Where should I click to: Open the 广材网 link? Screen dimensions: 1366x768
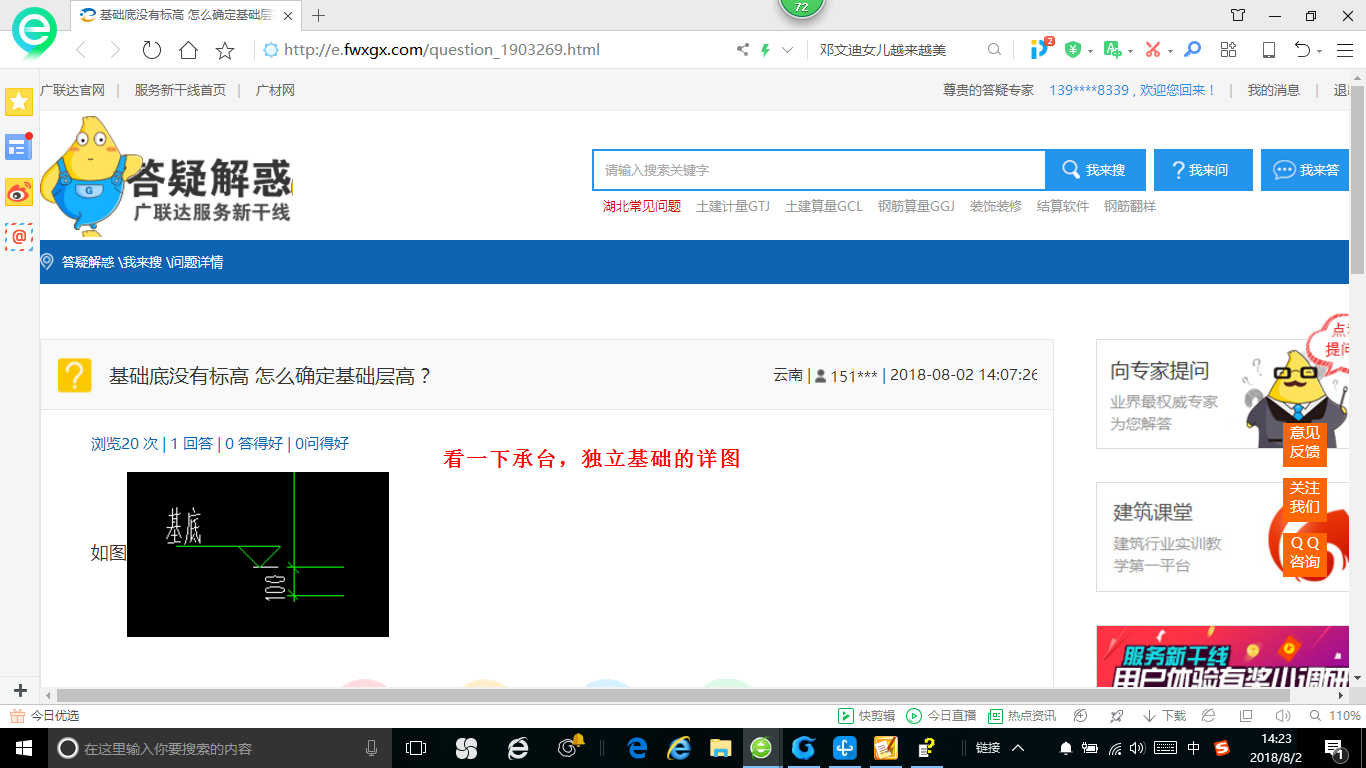click(275, 90)
